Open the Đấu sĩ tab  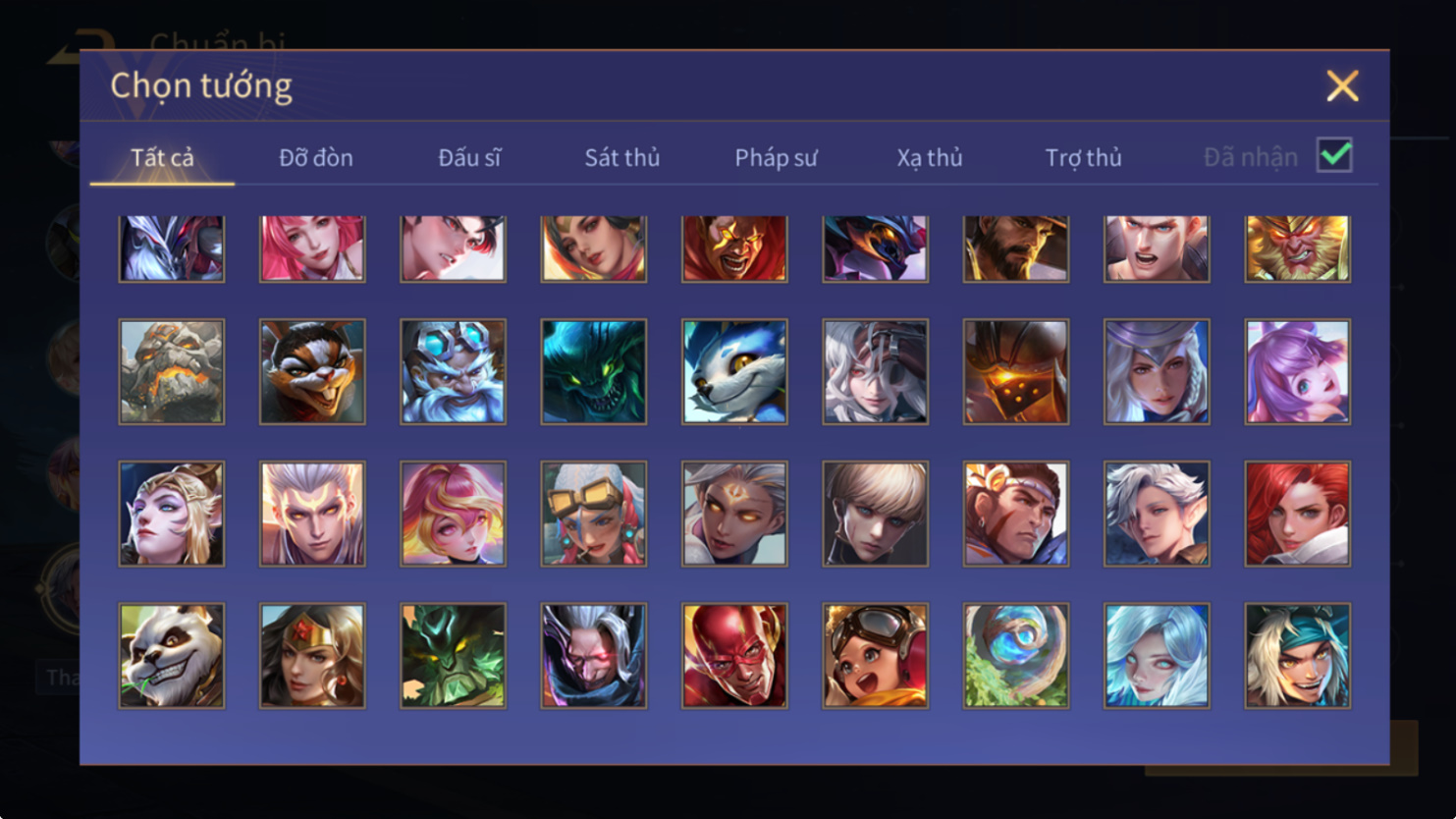(x=469, y=157)
